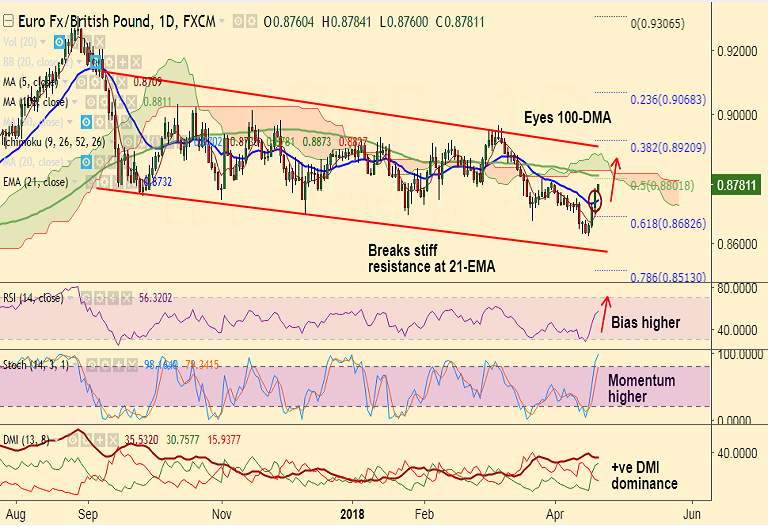Select the 'Eyes 100-DMA' text annotation
Screen dimensions: 768x527
click(568, 118)
